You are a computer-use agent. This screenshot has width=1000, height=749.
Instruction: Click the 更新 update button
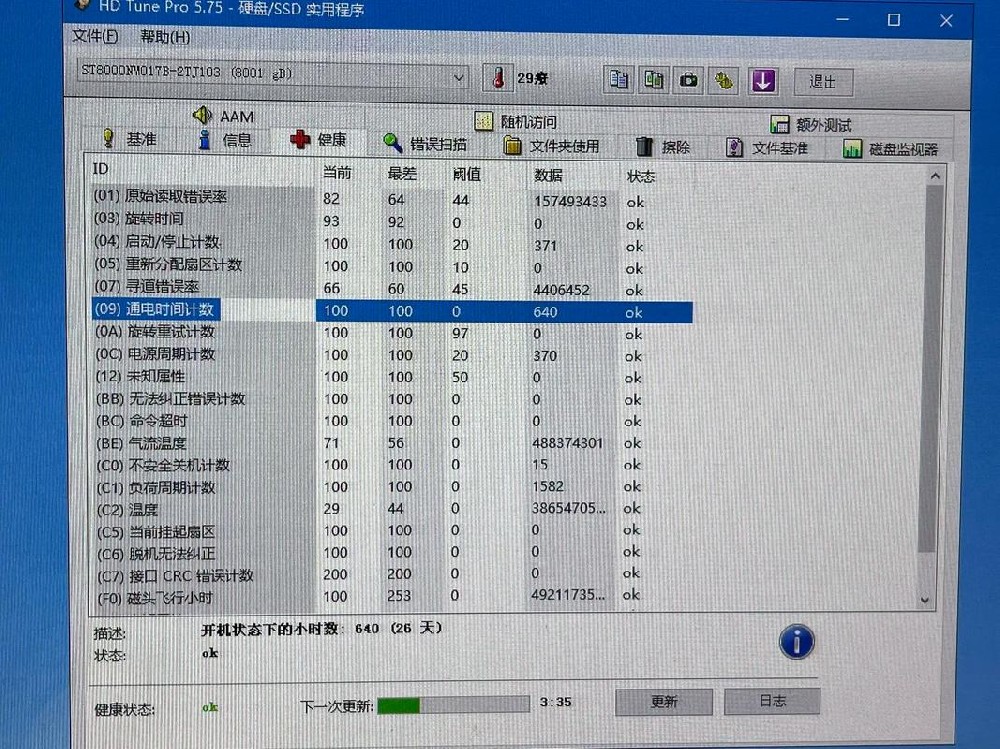point(663,702)
